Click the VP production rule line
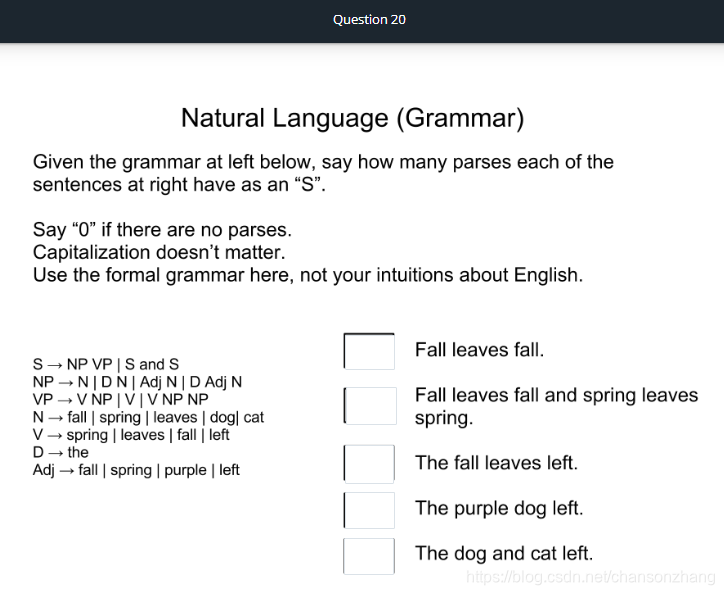 point(121,399)
